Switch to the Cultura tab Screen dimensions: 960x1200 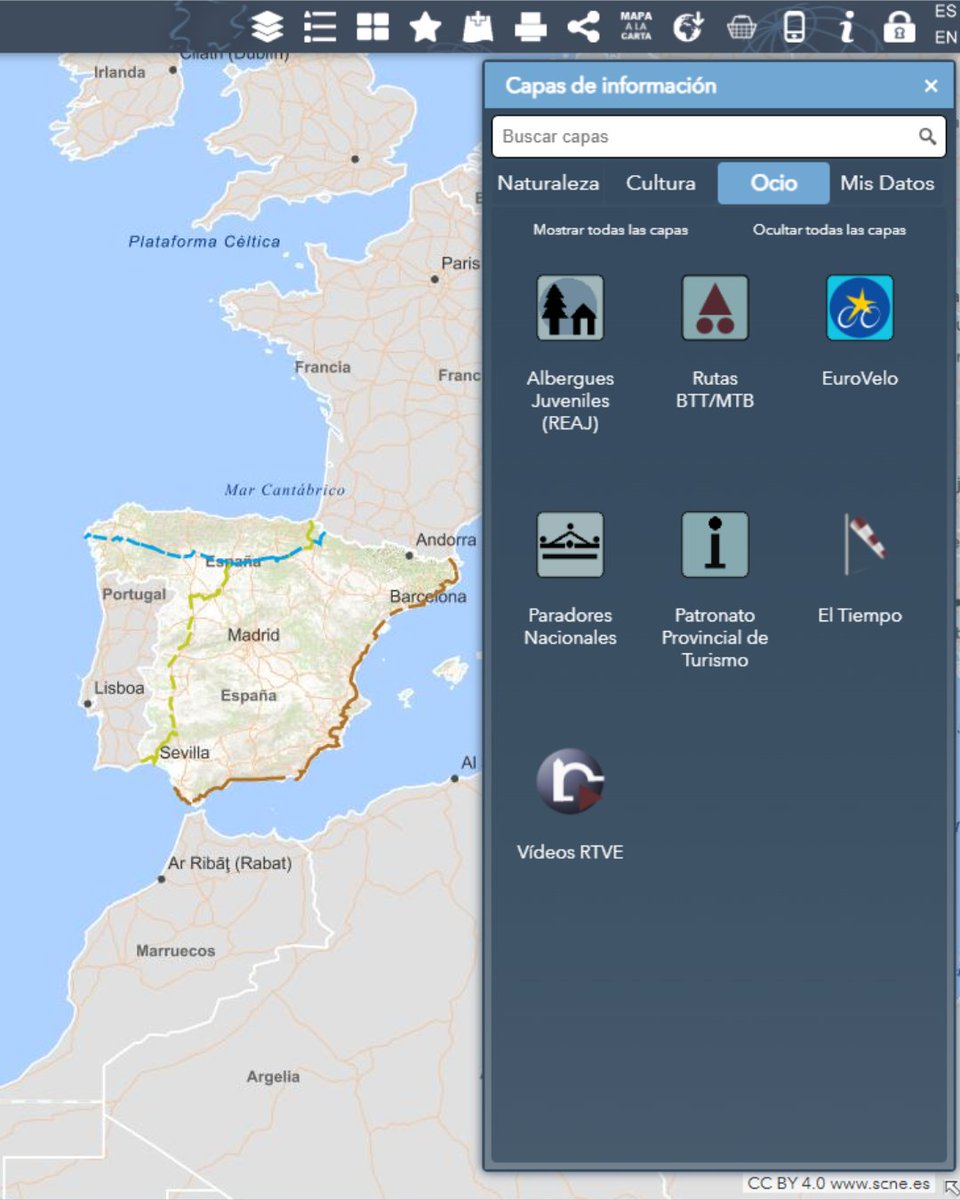[661, 183]
